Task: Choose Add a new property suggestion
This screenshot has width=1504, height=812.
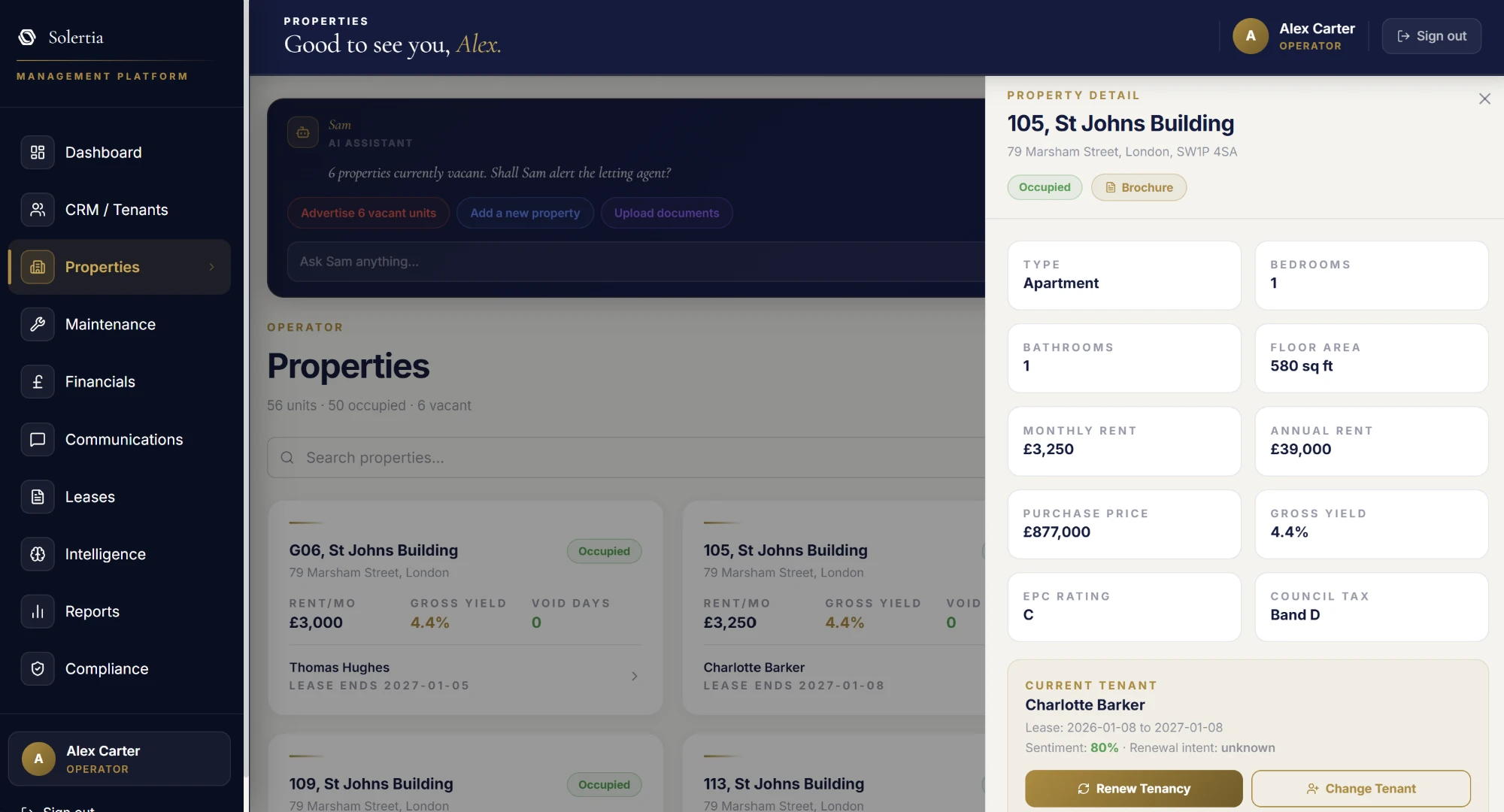Action: 525,213
